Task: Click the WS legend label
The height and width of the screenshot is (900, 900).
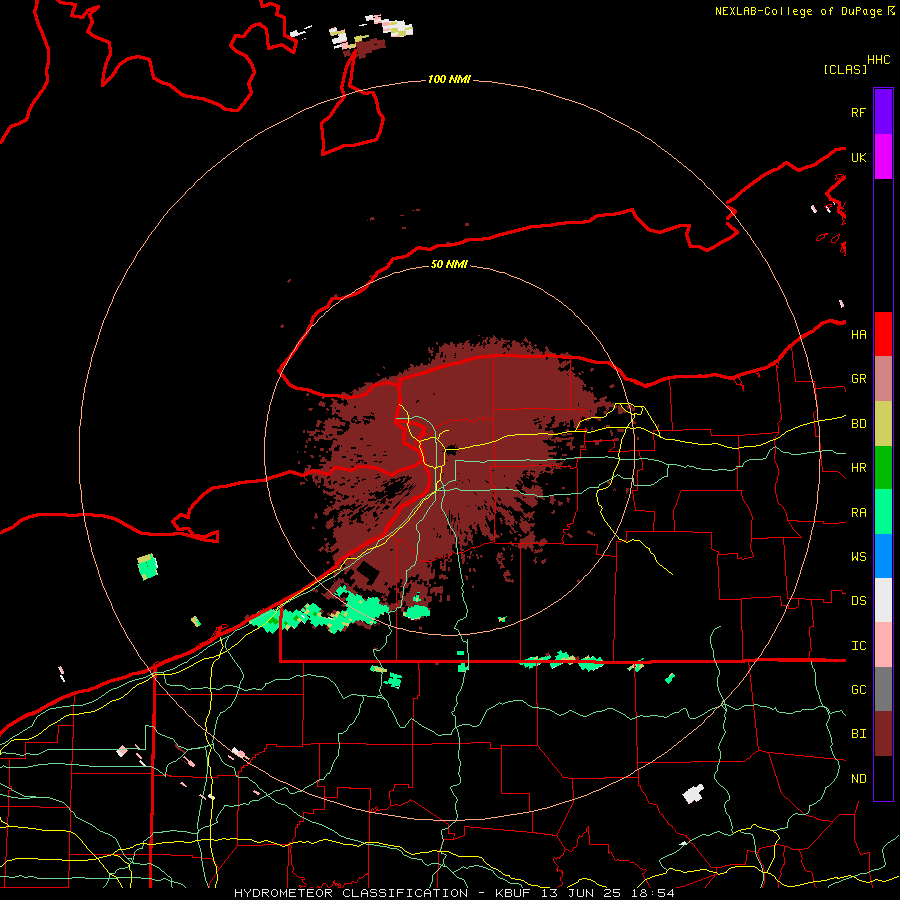Action: [x=859, y=557]
